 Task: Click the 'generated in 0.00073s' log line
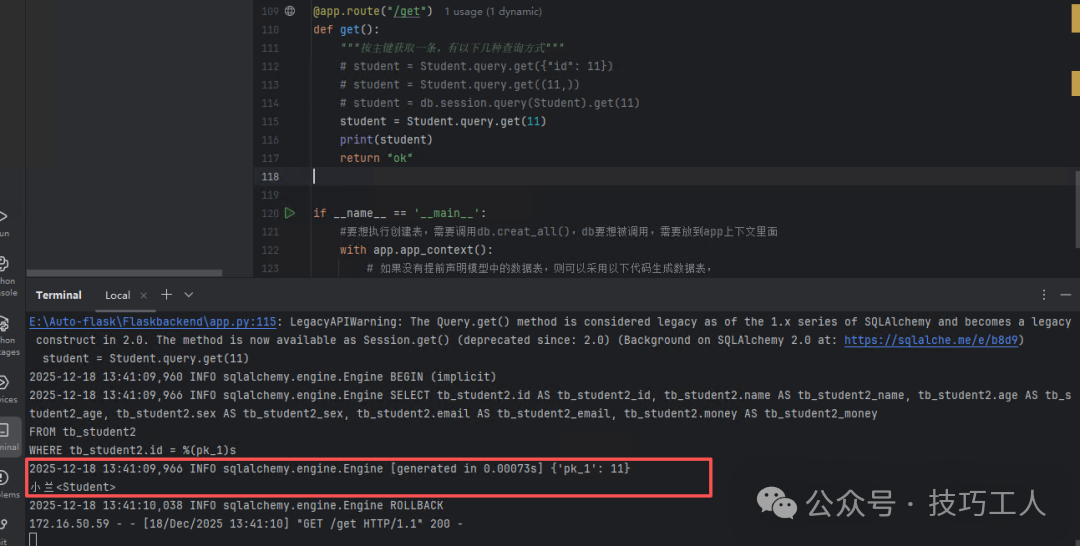[329, 469]
